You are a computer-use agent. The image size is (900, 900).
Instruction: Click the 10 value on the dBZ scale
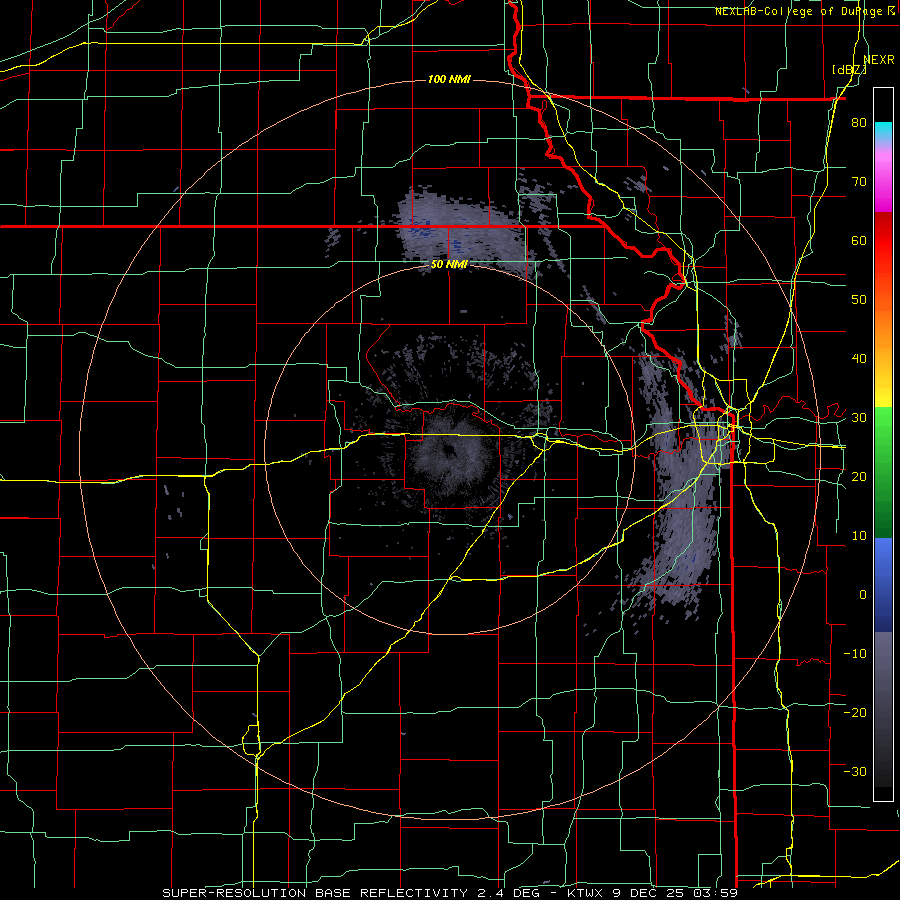click(x=859, y=536)
